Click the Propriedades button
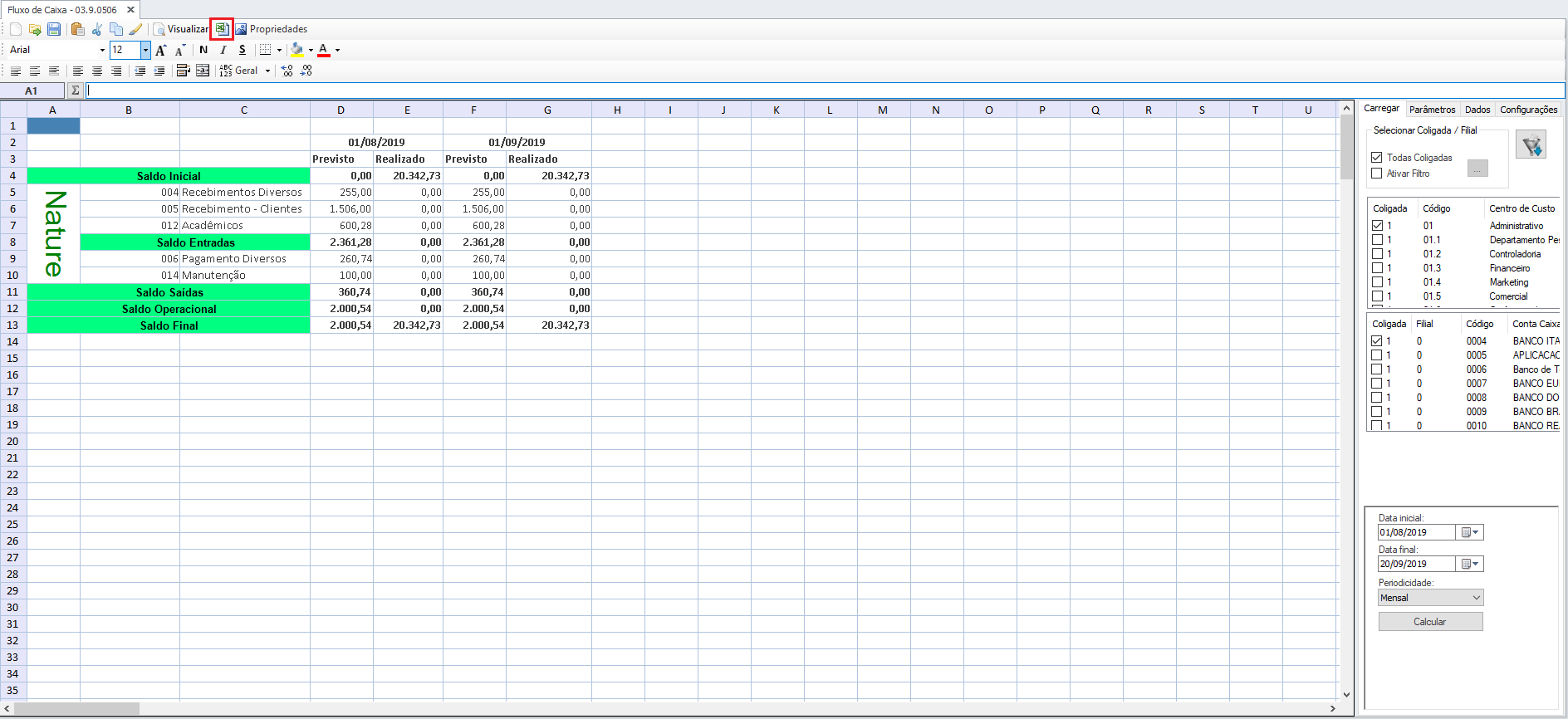Image resolution: width=1568 pixels, height=719 pixels. click(x=272, y=29)
